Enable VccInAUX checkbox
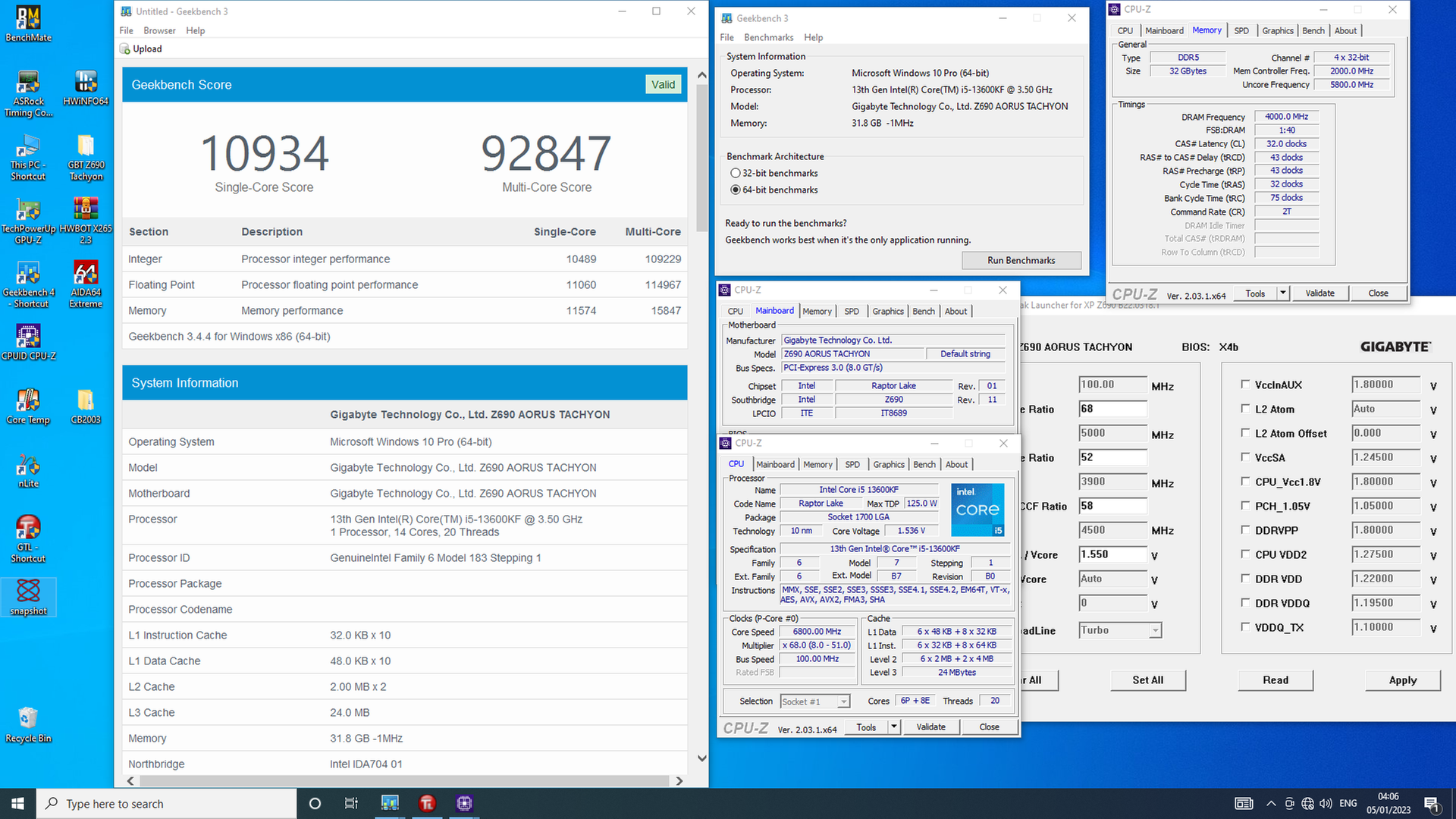Viewport: 1456px width, 819px height. [1245, 384]
